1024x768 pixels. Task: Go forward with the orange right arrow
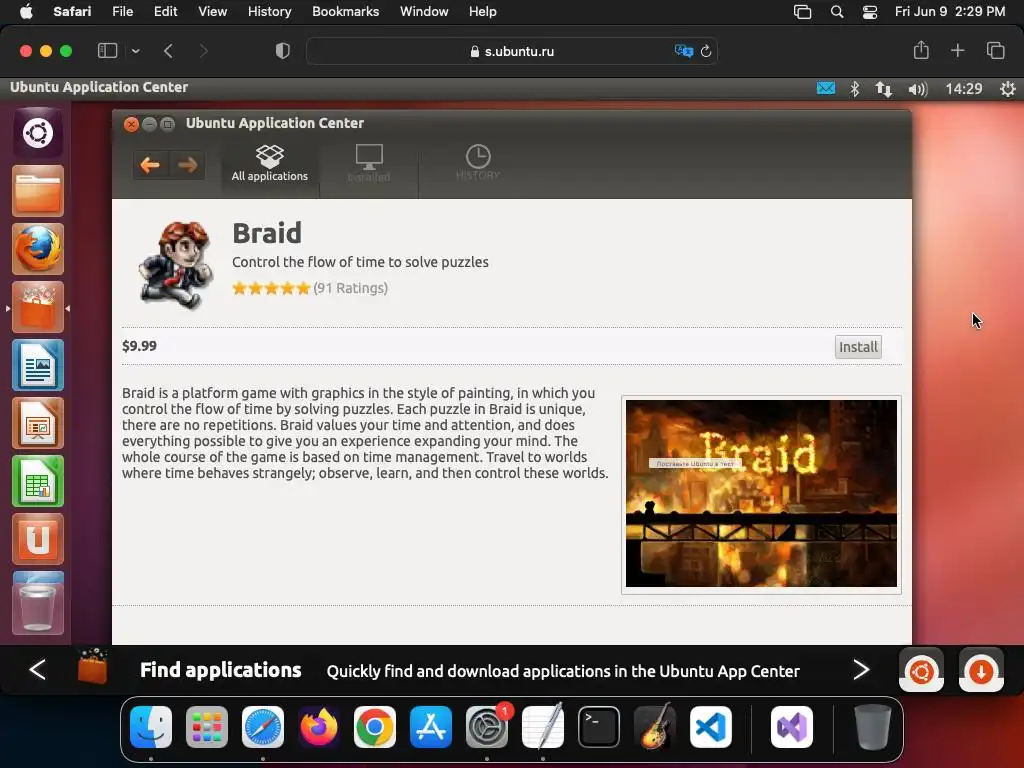tap(187, 165)
